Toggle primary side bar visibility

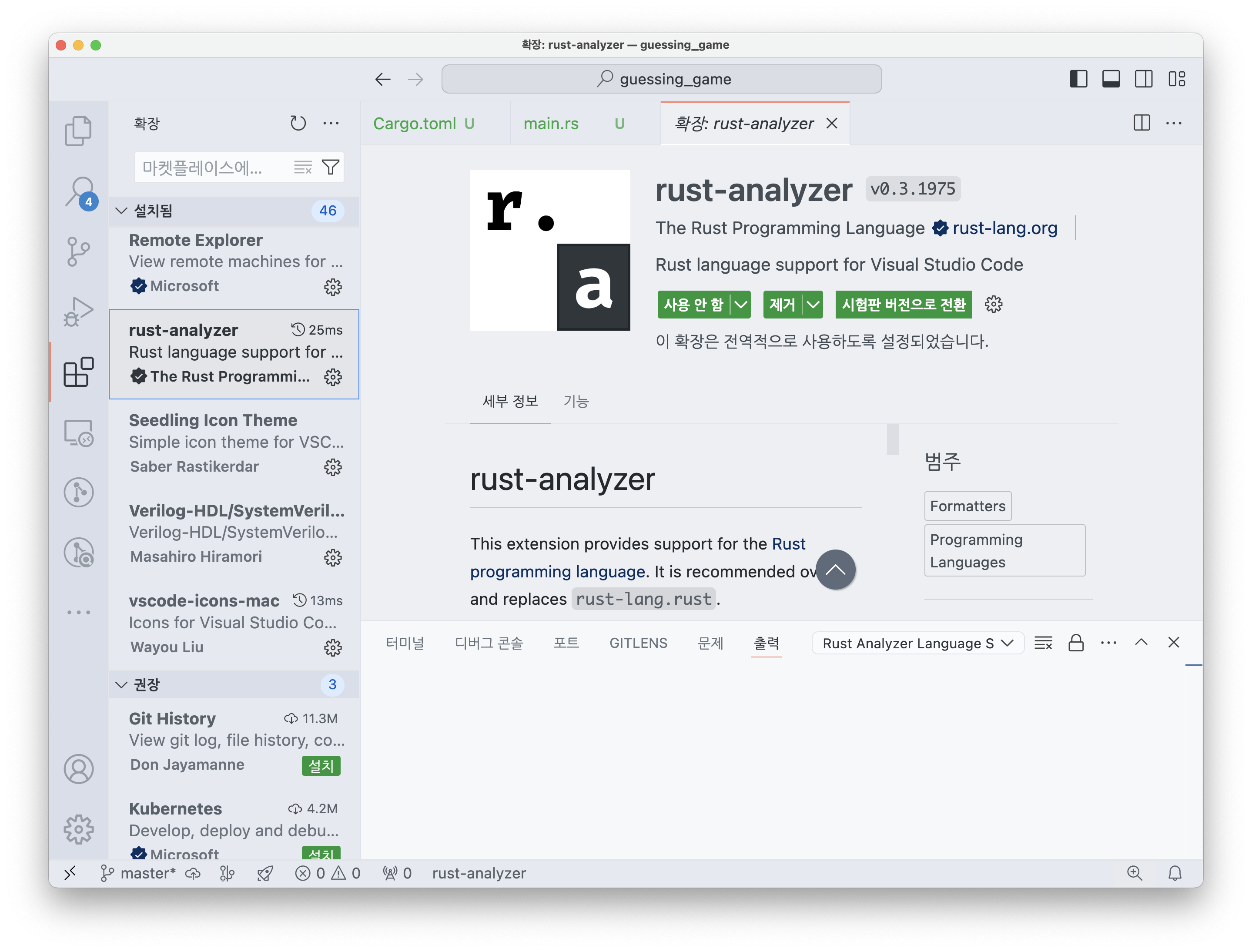coord(1078,79)
